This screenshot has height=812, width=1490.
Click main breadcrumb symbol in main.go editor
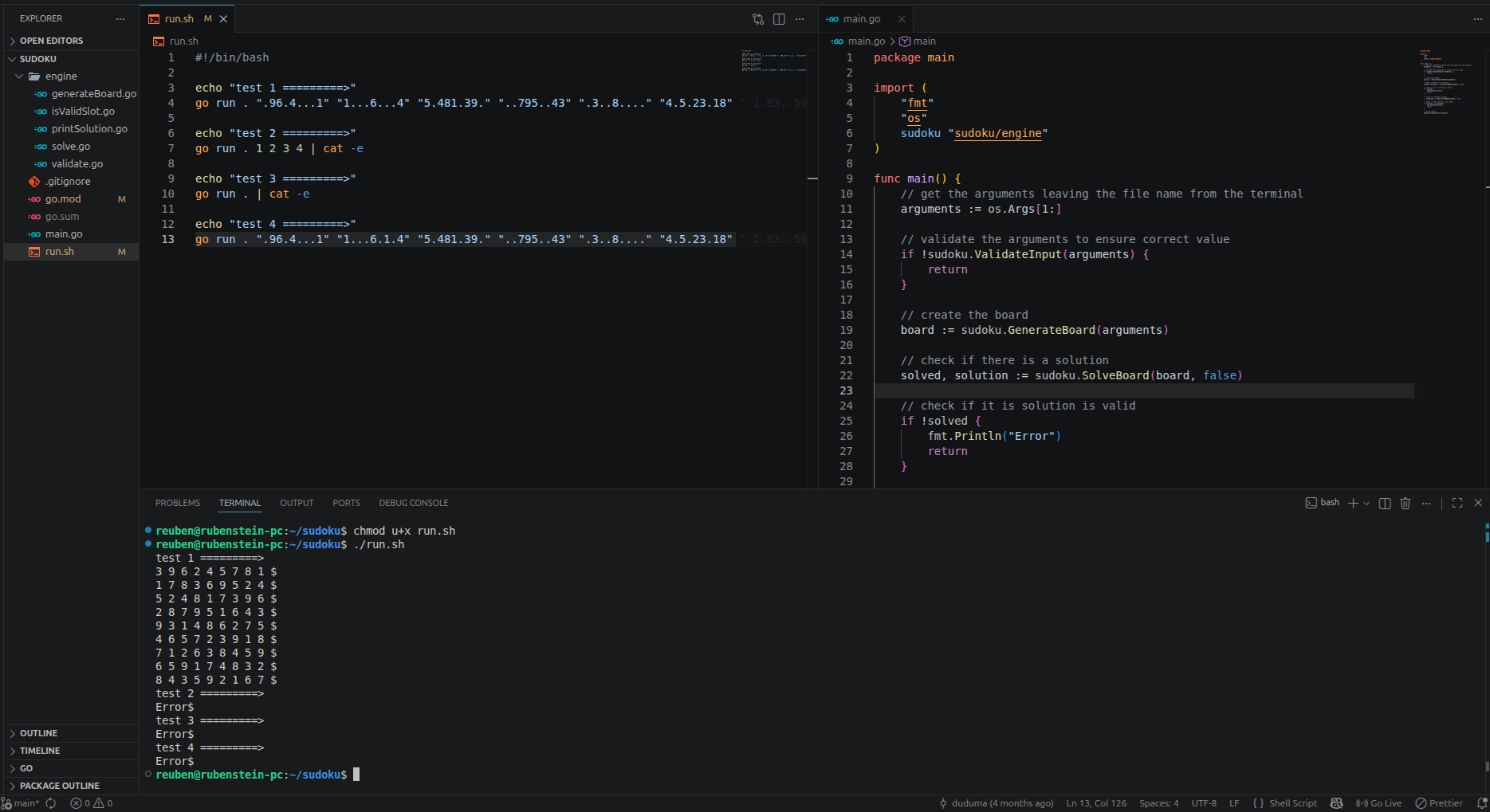pyautogui.click(x=918, y=41)
